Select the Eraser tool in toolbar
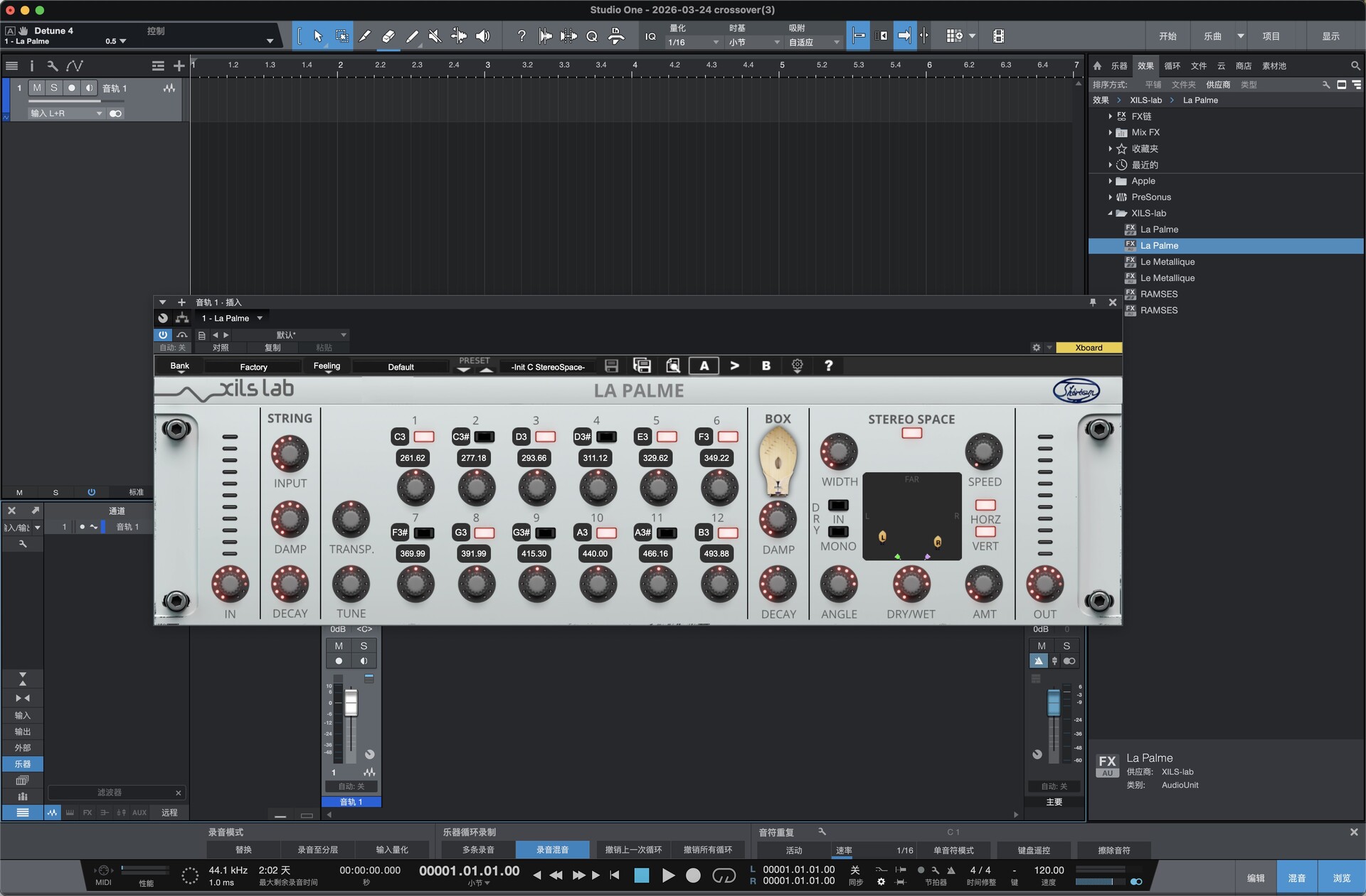The width and height of the screenshot is (1366, 896). click(x=388, y=36)
